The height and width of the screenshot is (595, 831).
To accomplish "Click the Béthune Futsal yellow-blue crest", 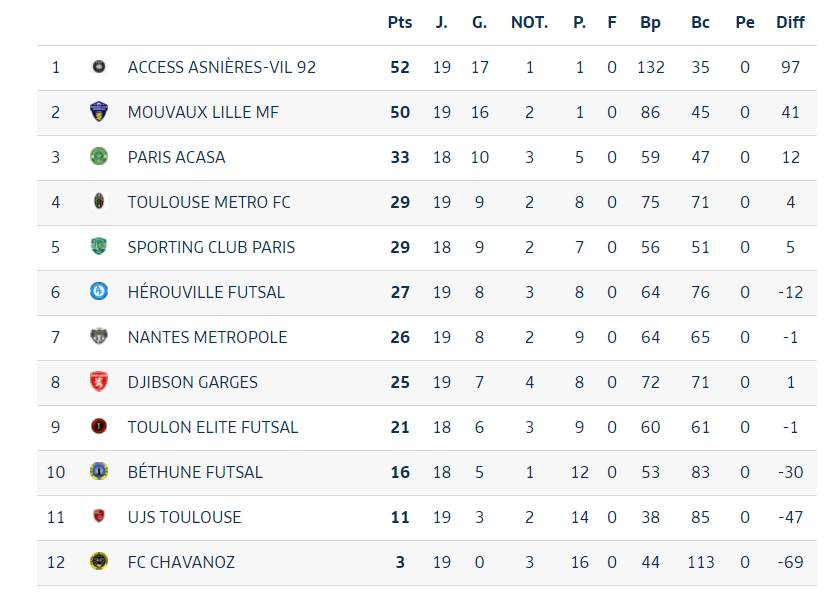I will tap(99, 472).
